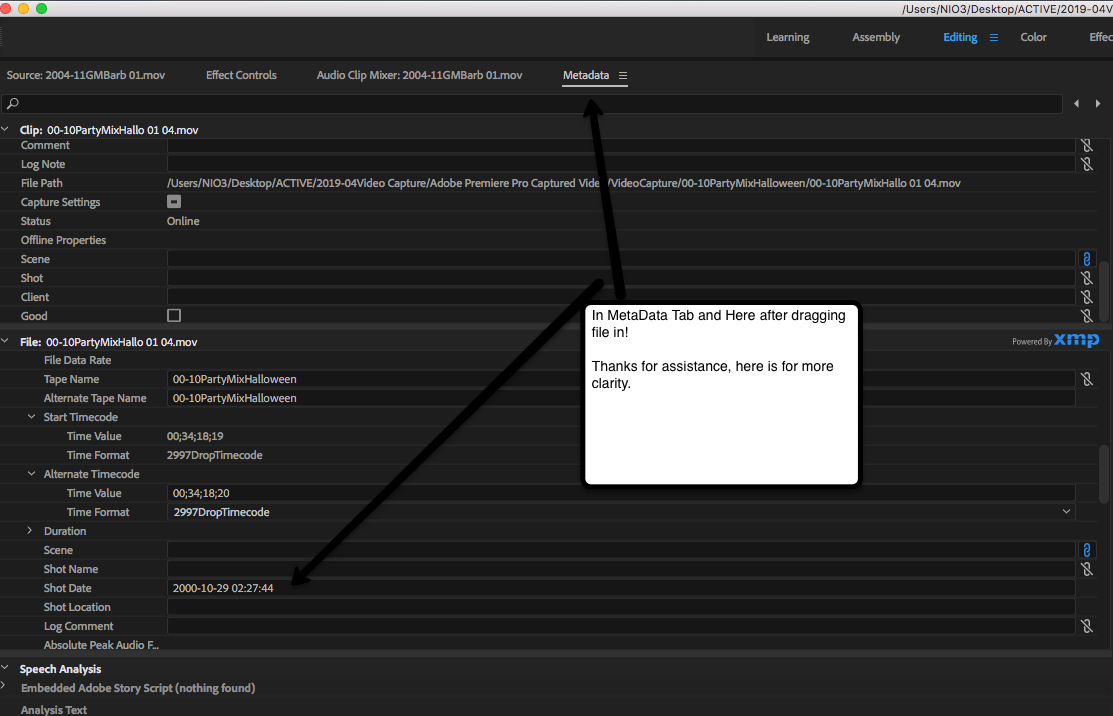Click the broken link icon beside Tape Name
This screenshot has height=716, width=1113.
tap(1087, 378)
